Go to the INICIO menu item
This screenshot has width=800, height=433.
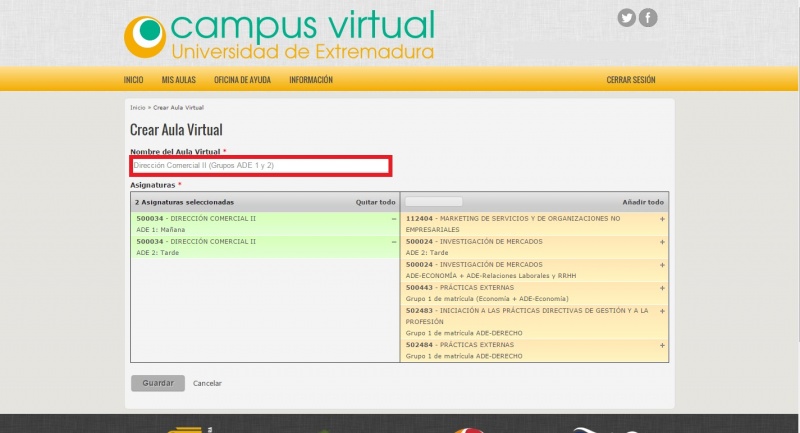(x=133, y=80)
